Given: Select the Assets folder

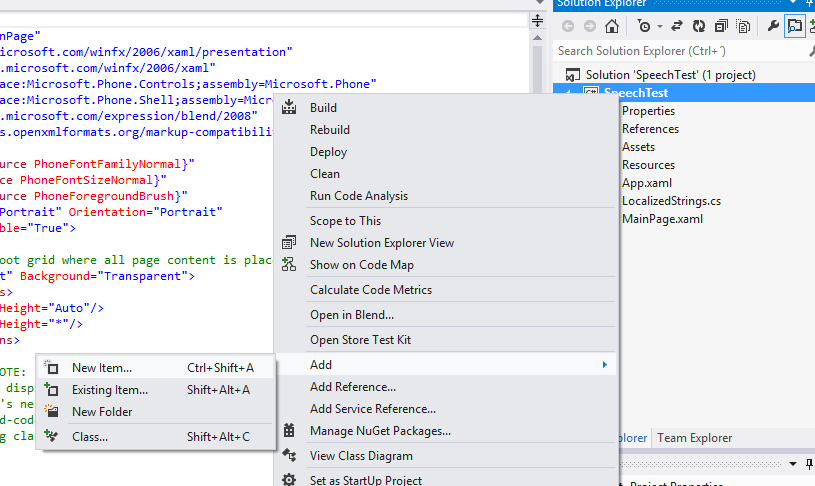Looking at the screenshot, I should point(638,147).
